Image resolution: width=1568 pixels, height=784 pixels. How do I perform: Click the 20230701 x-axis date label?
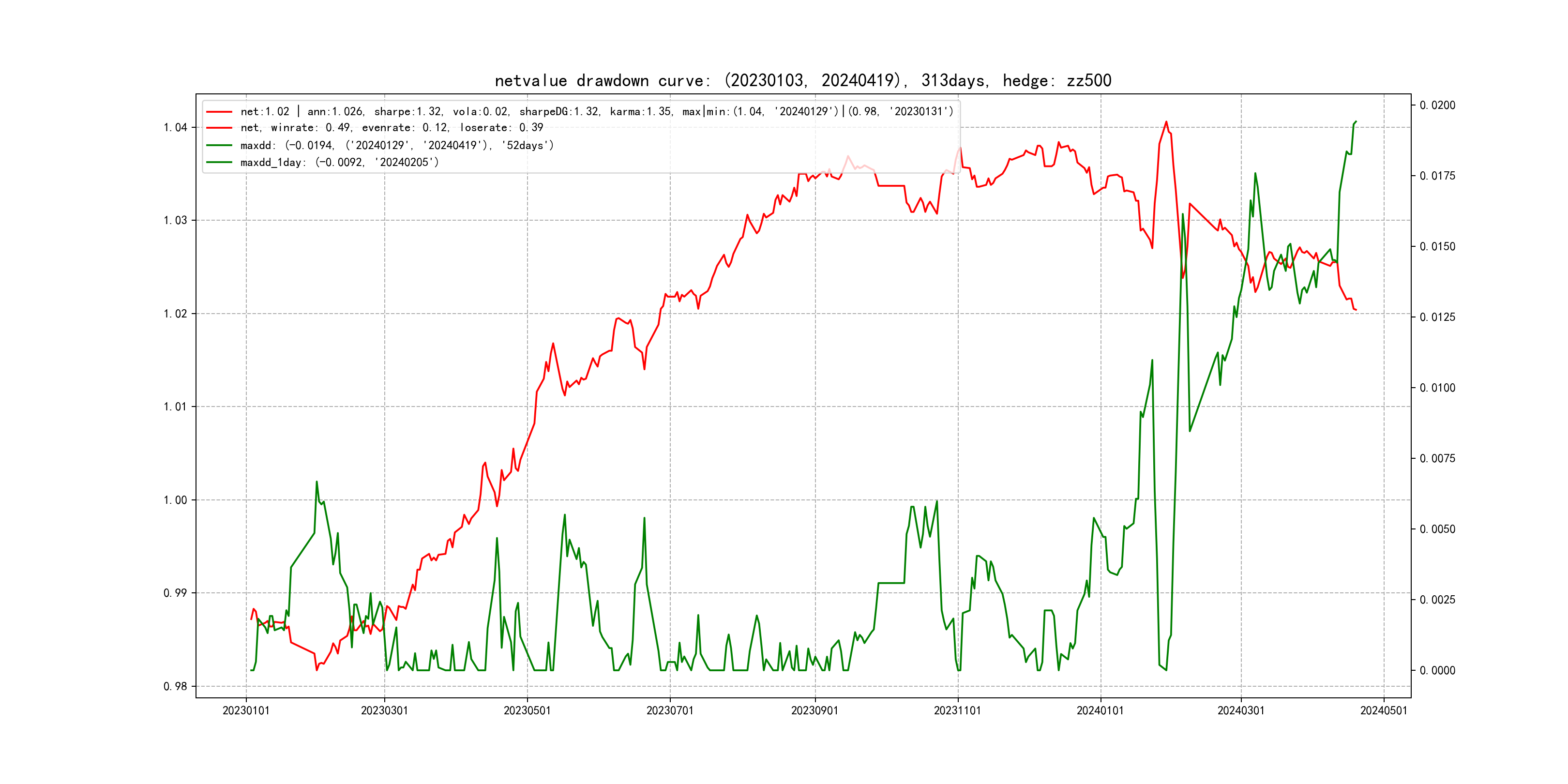tap(670, 710)
